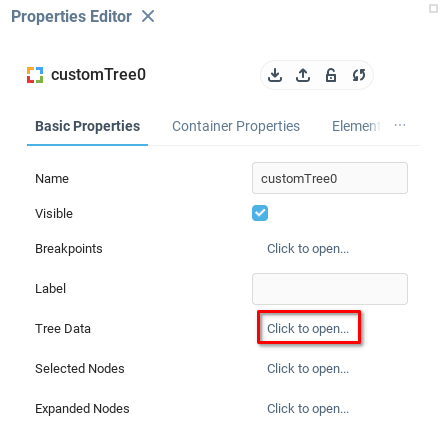Image resolution: width=442 pixels, height=425 pixels.
Task: Click the upload/export properties icon
Action: point(303,75)
